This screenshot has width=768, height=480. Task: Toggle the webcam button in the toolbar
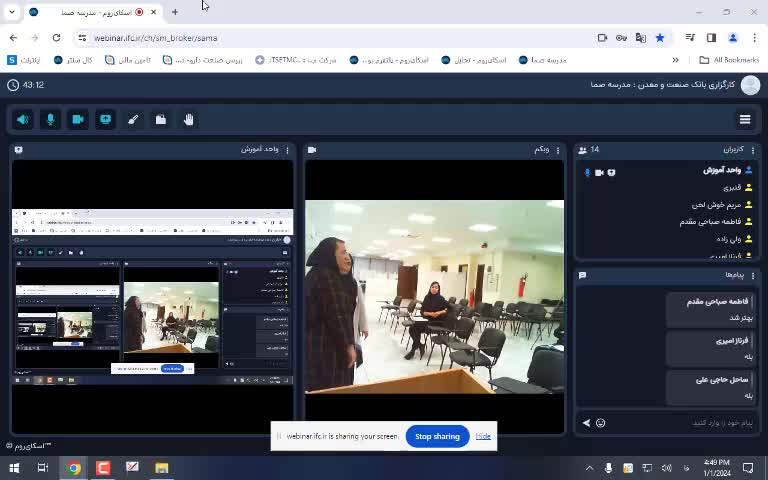[78, 120]
